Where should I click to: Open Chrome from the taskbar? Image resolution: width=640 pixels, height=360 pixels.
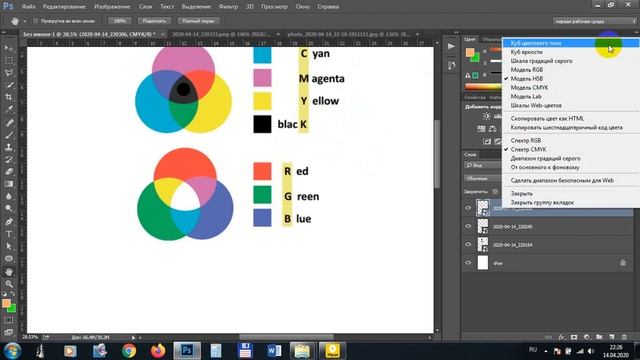point(129,351)
